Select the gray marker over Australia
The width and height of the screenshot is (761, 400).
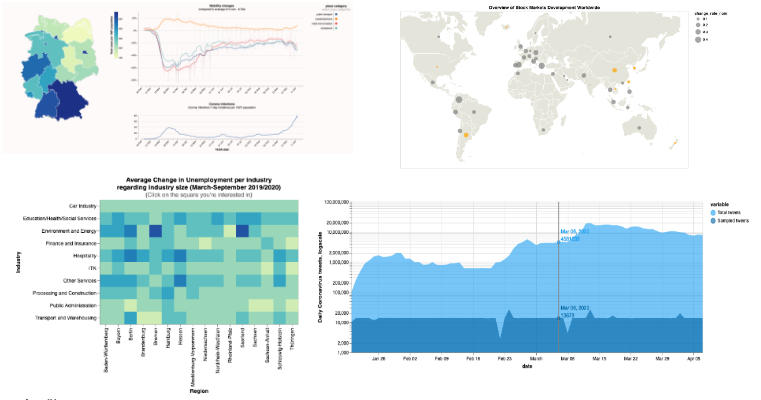tap(637, 126)
